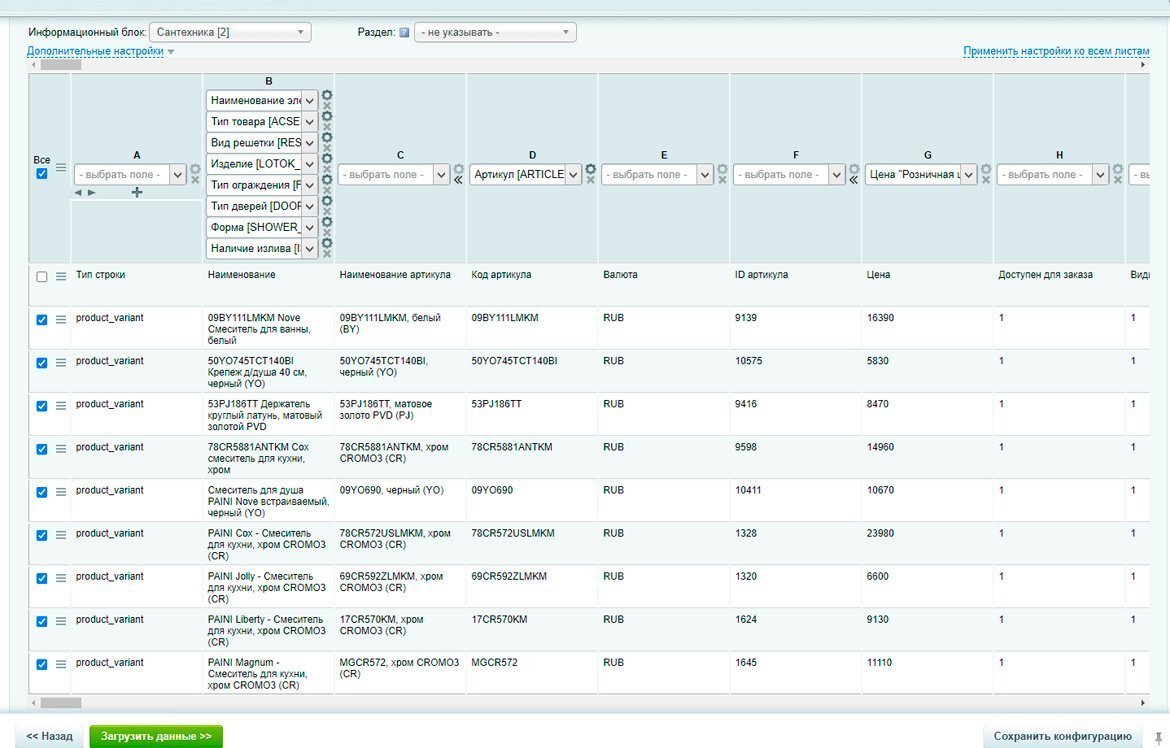
Task: Remove the Цена "Розничная" field with its X icon
Action: coord(986,180)
